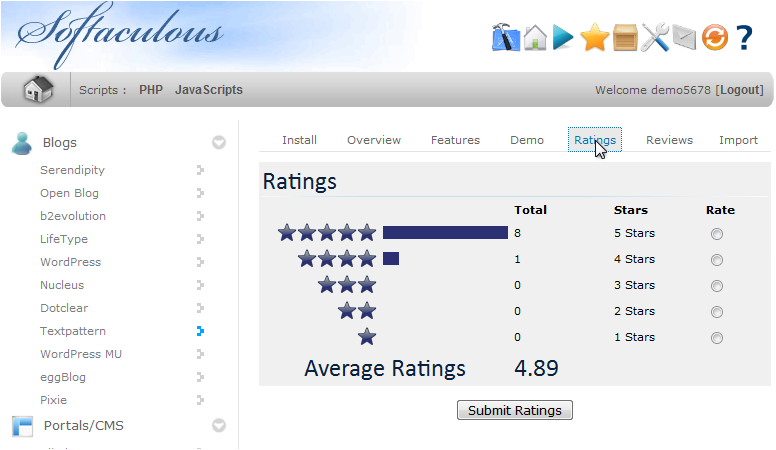This screenshot has height=450, width=776.
Task: Open b2evolution in the sidebar
Action: 73,216
